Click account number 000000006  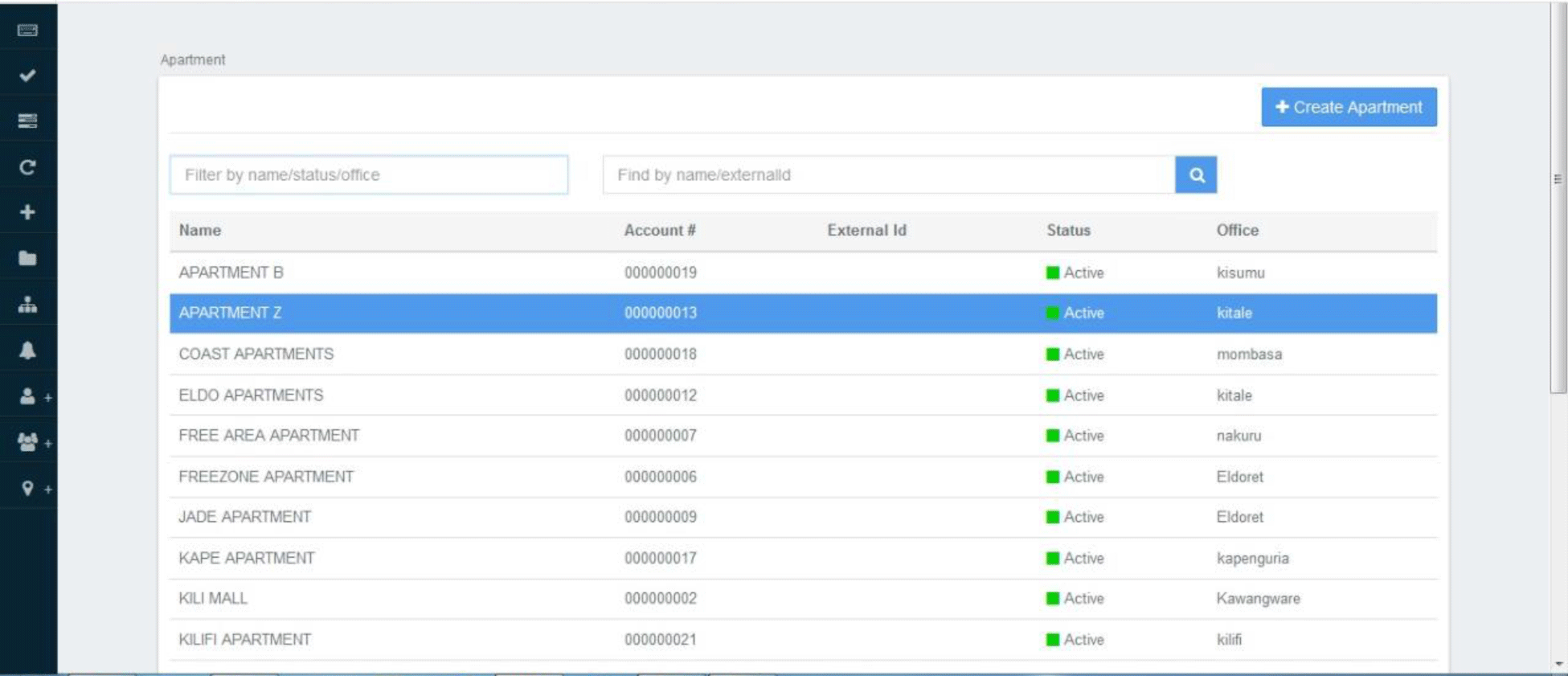pos(660,477)
